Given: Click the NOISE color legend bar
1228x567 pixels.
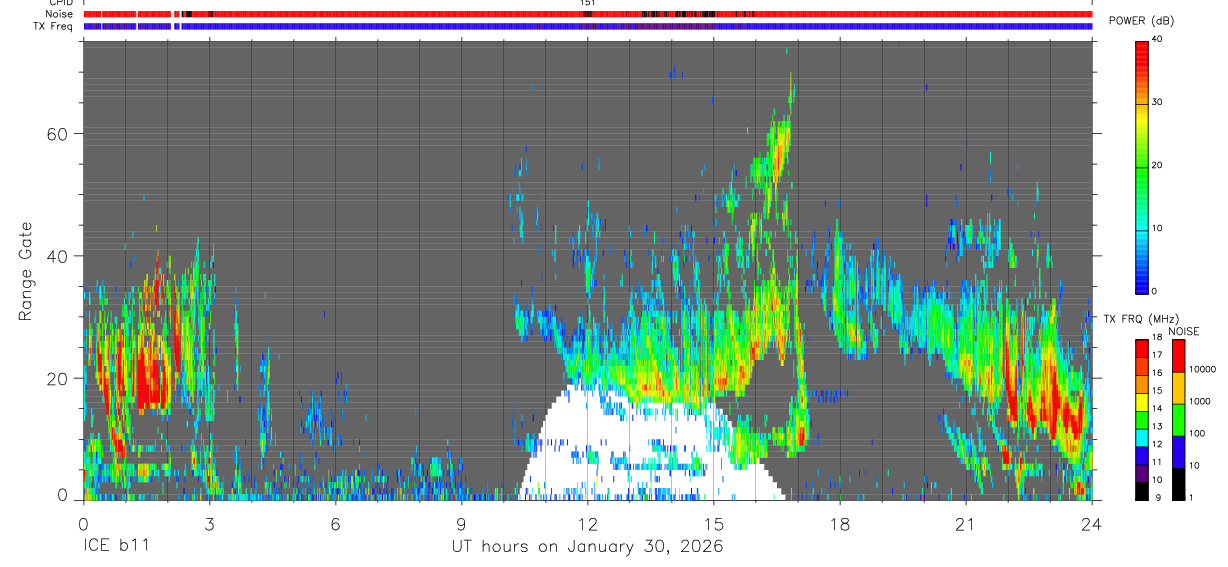Looking at the screenshot, I should point(1178,420).
